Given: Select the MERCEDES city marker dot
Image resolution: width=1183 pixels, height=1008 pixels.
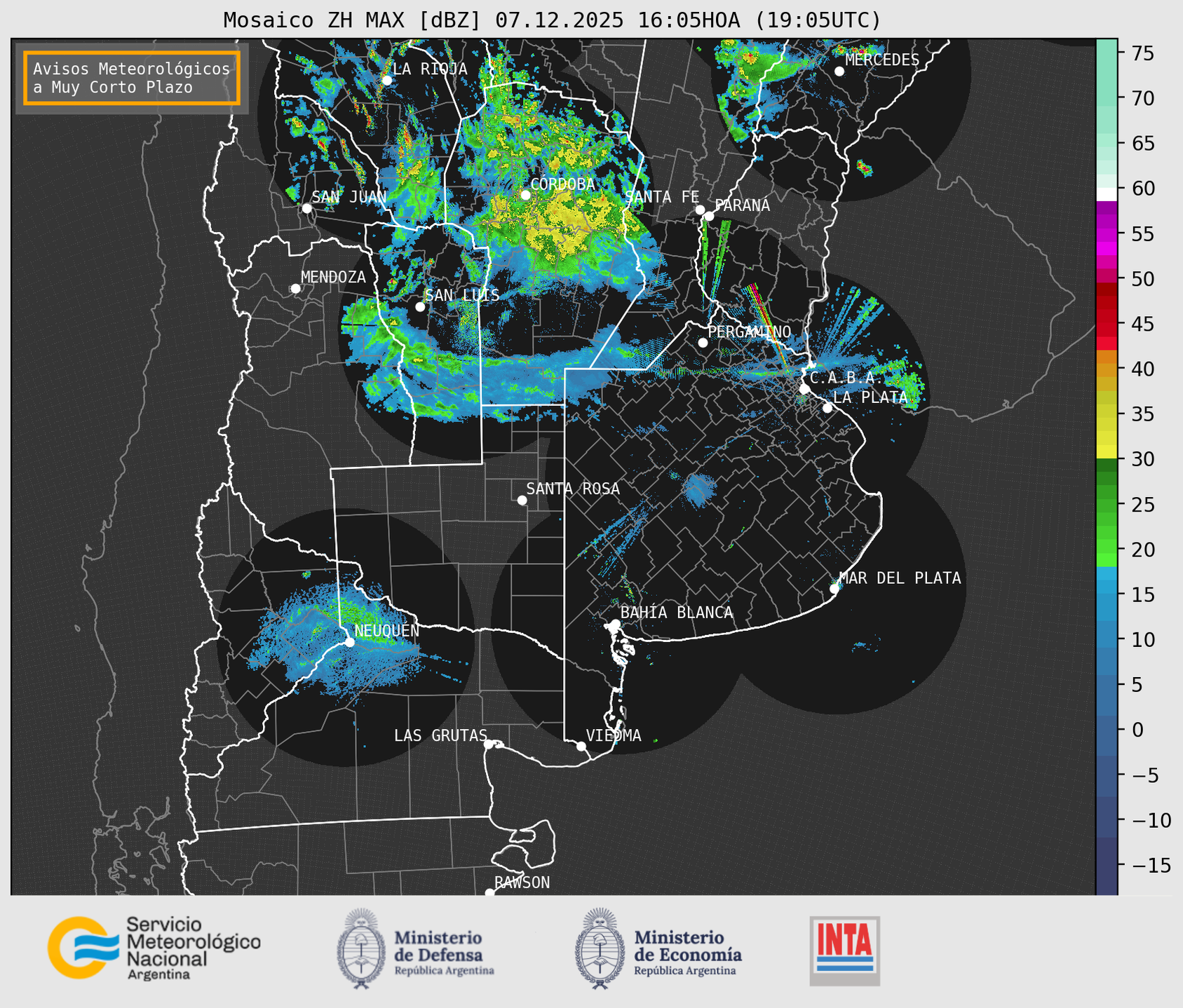Looking at the screenshot, I should [x=839, y=71].
